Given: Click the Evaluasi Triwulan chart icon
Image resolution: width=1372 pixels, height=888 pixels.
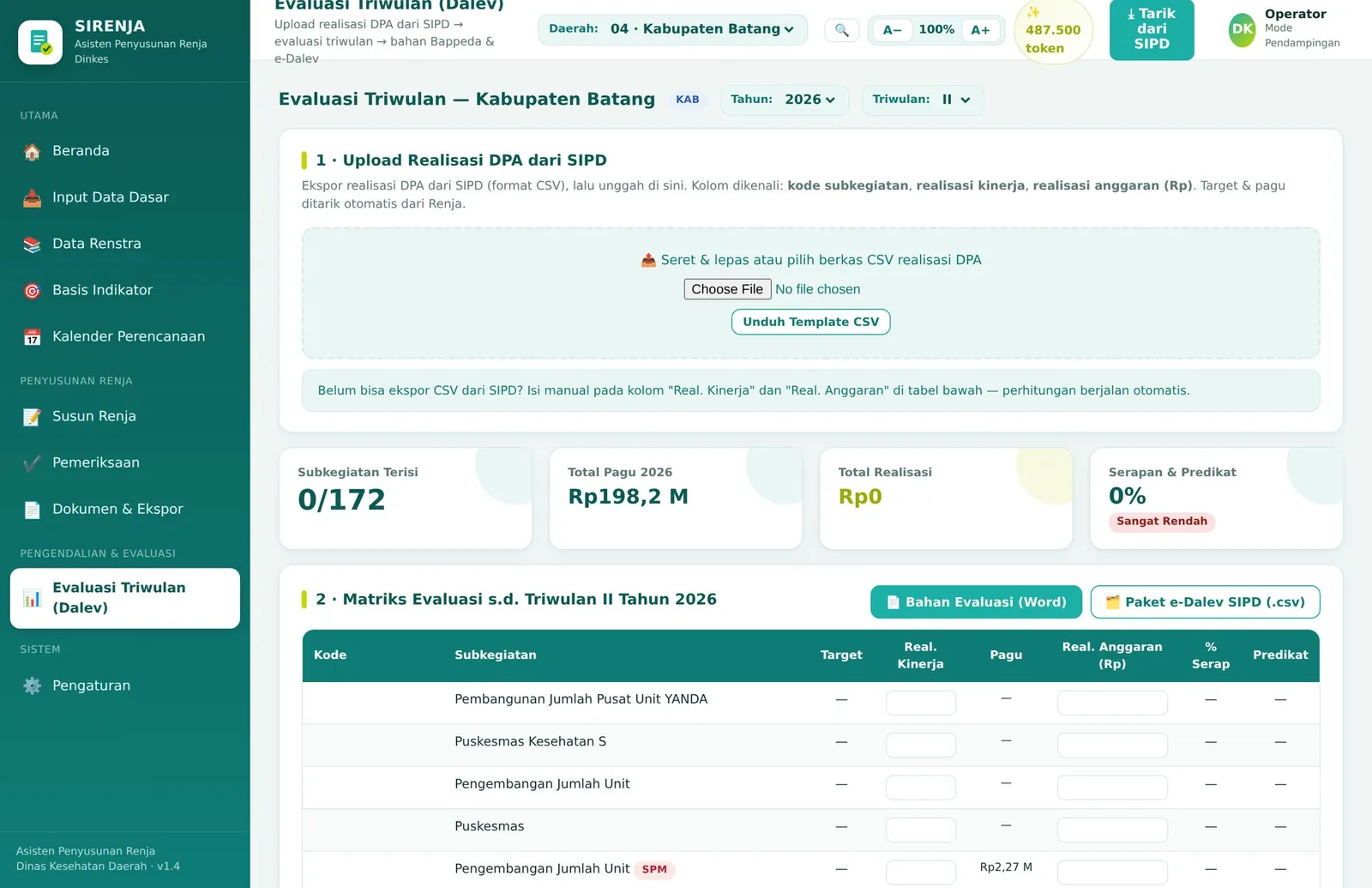Looking at the screenshot, I should 32,598.
